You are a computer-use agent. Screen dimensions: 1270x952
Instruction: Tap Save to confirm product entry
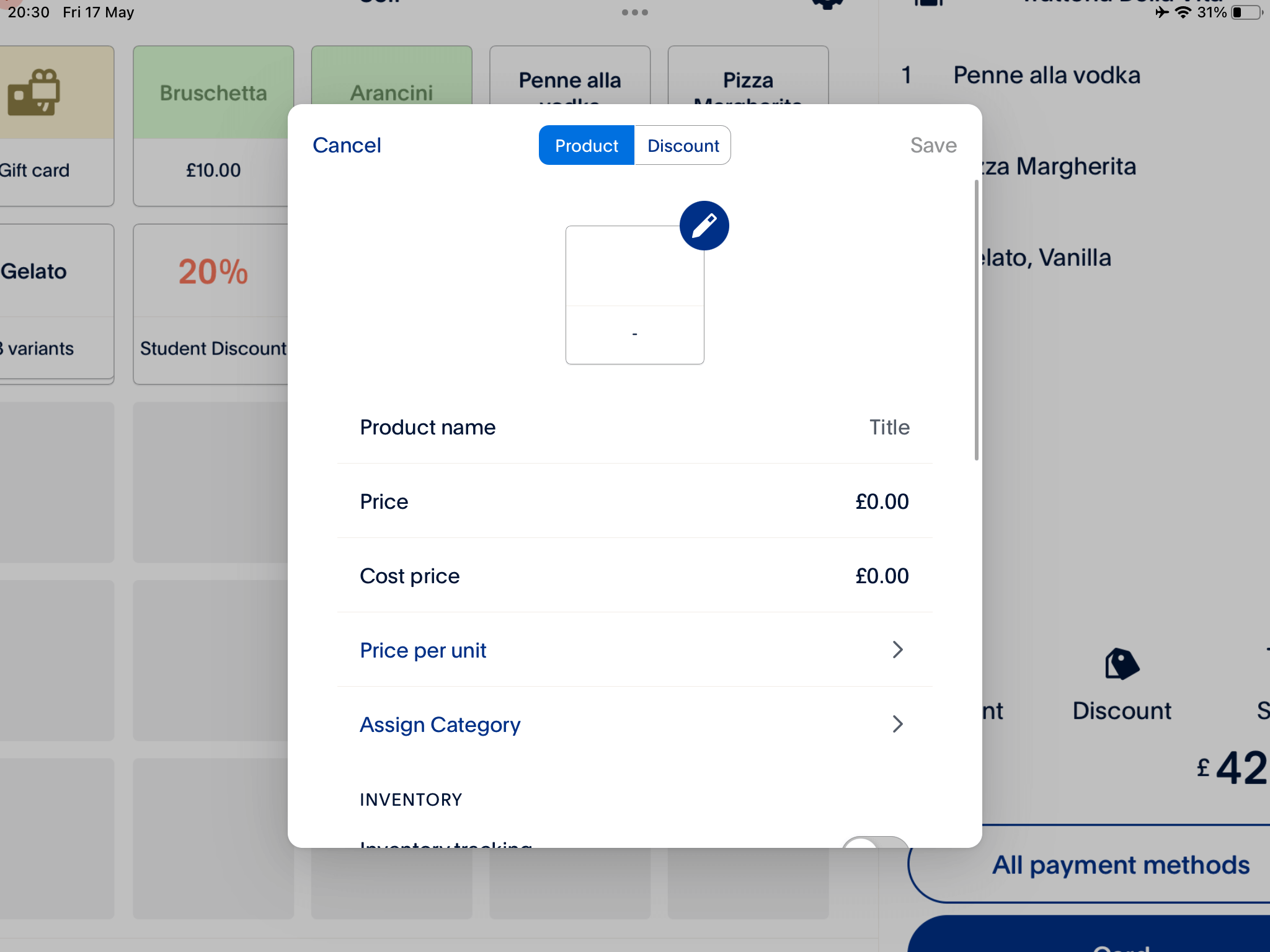[x=932, y=145]
